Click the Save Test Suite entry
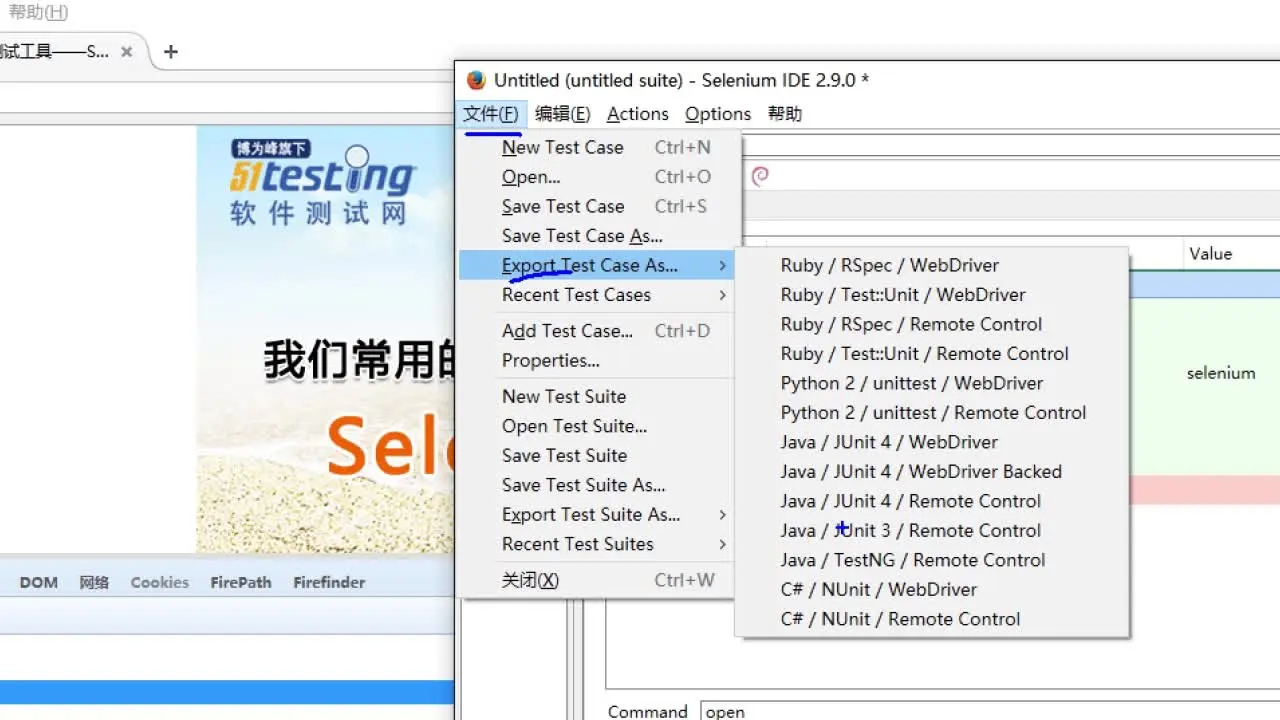The image size is (1280, 720). (598, 455)
